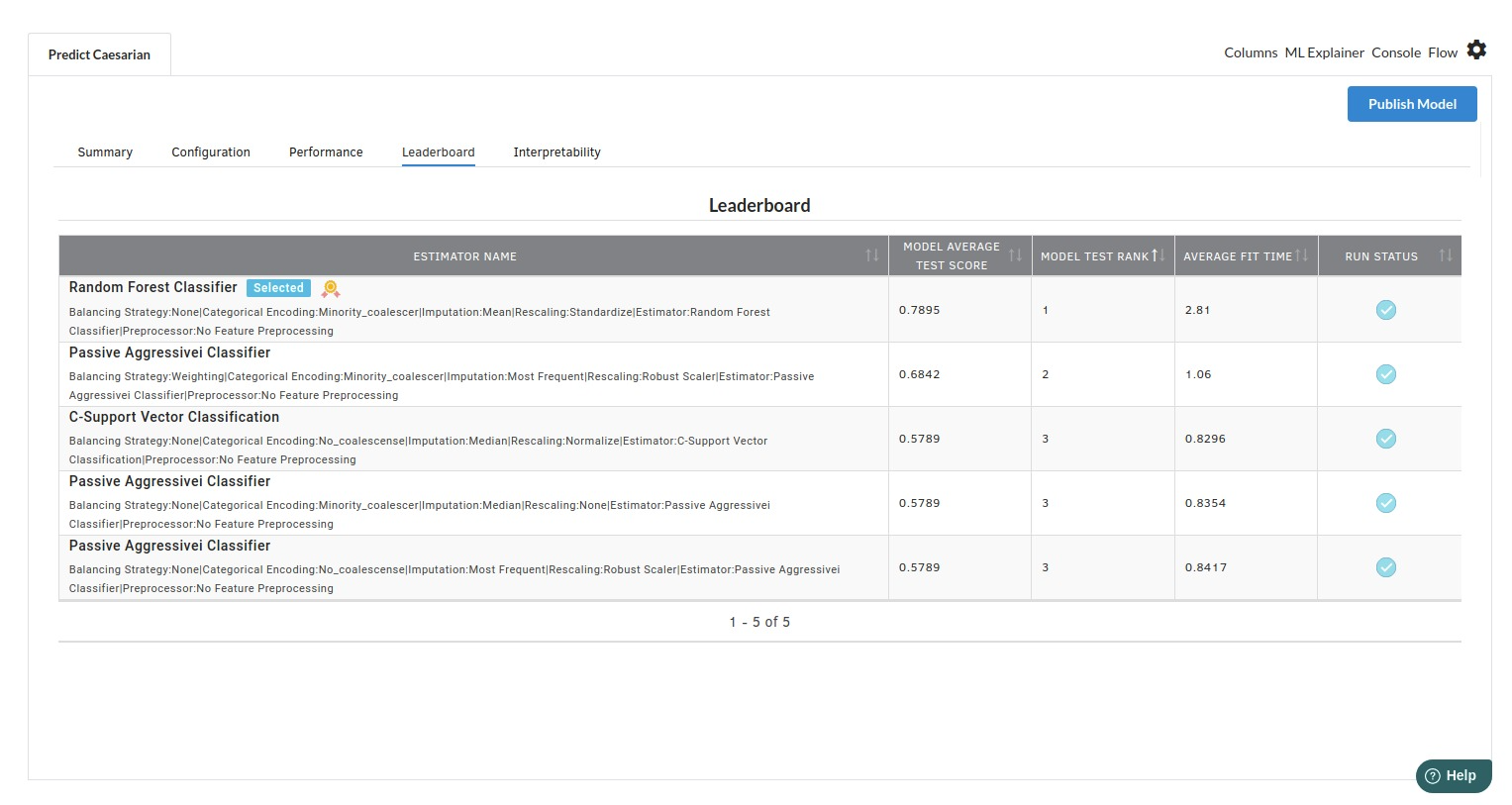The width and height of the screenshot is (1512, 805).
Task: Click C-Support Vector run status checkmark
Action: click(x=1386, y=439)
